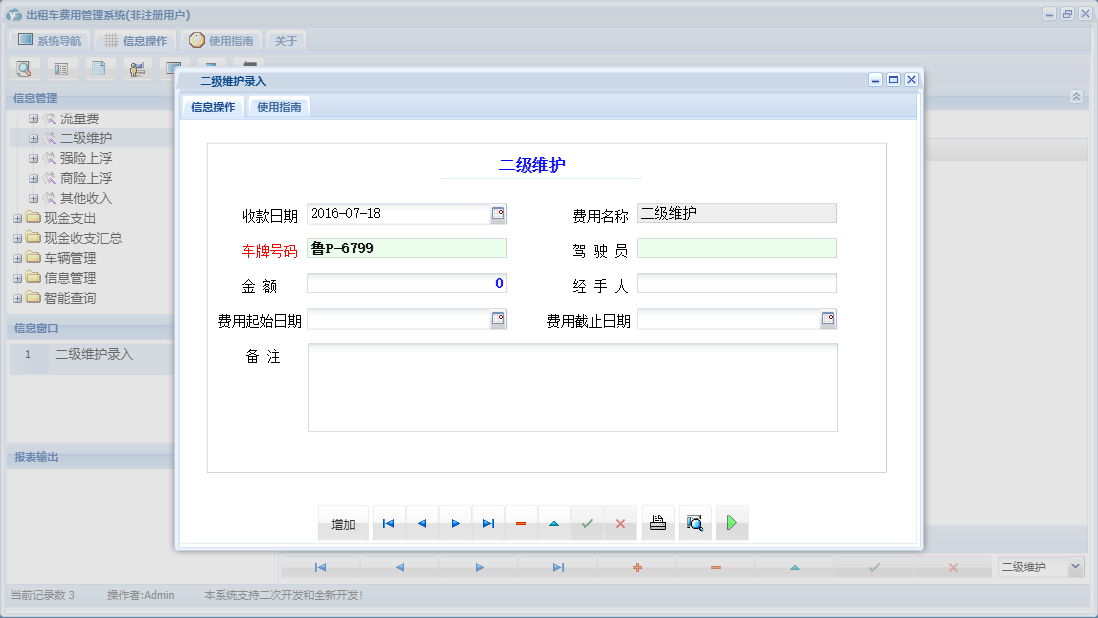Delete current record with the red minus icon
Screen dimensions: 1098x618
[521, 522]
